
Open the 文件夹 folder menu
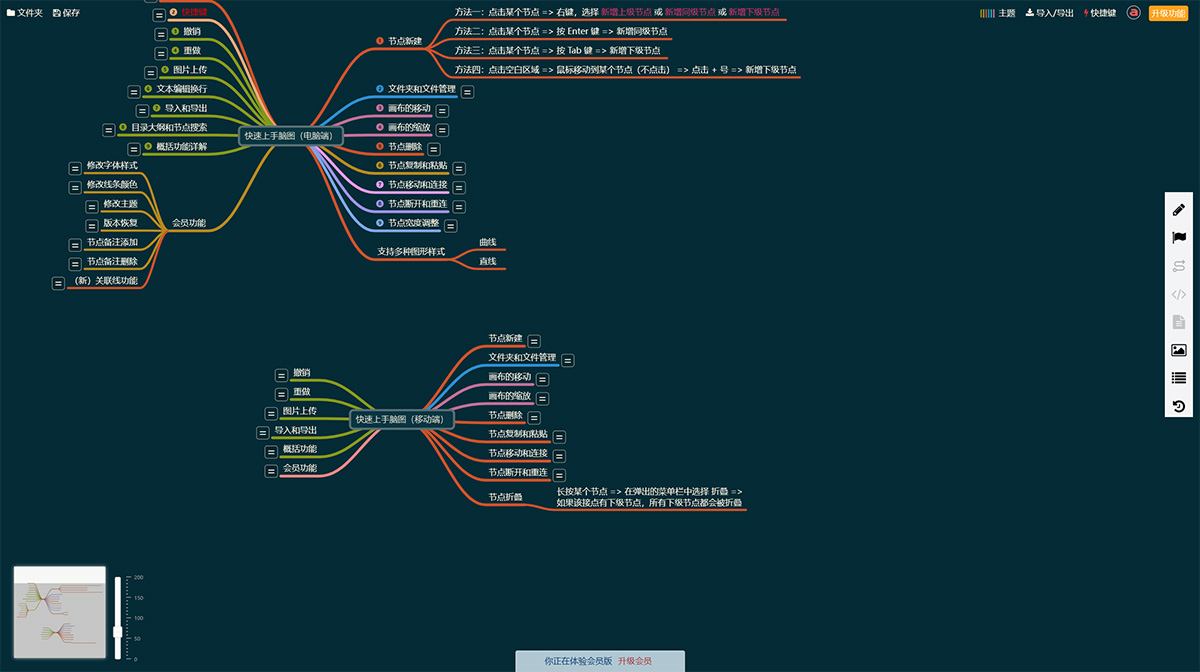point(25,13)
